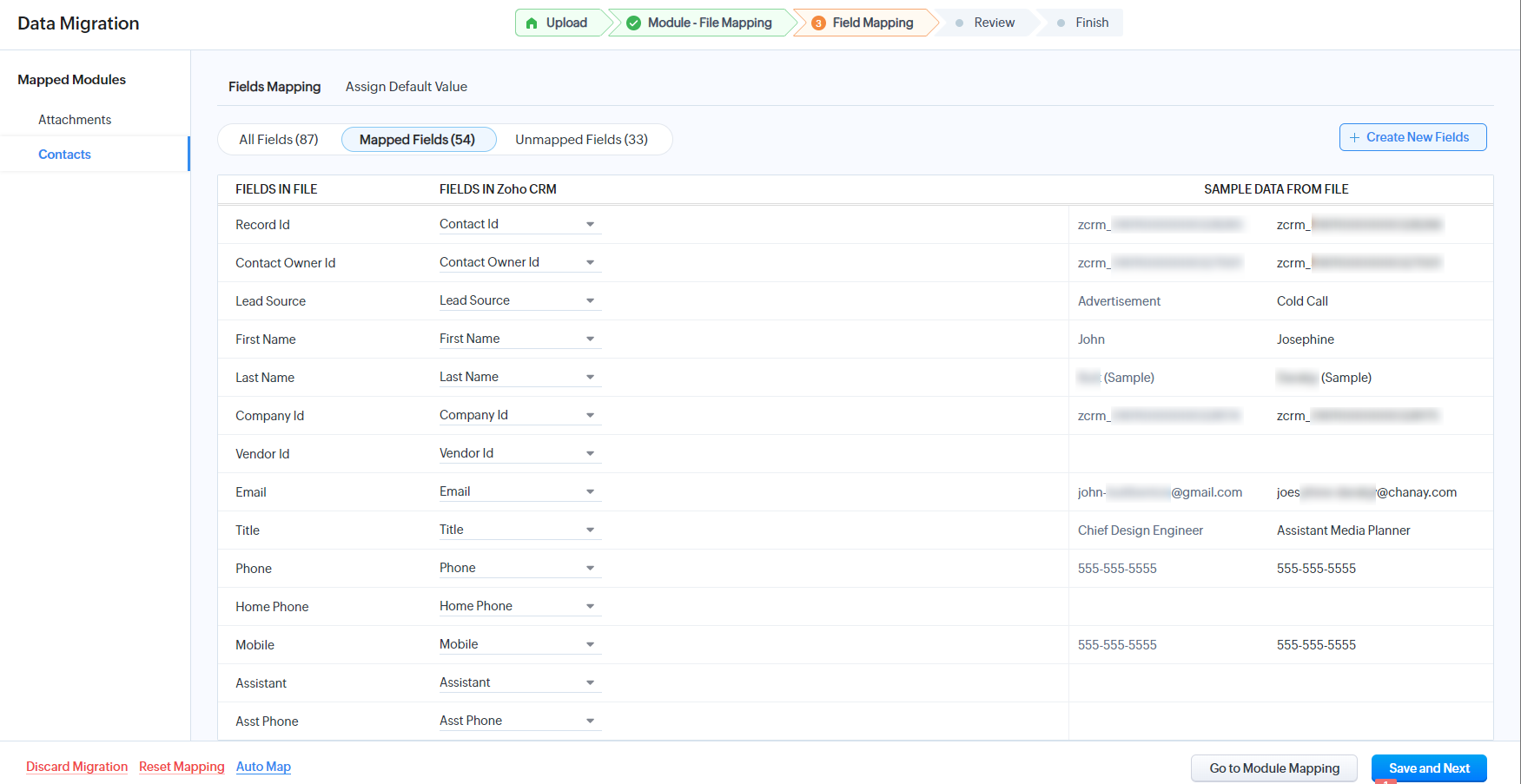Click the Discard Migration link
Viewport: 1521px width, 784px height.
pos(76,767)
